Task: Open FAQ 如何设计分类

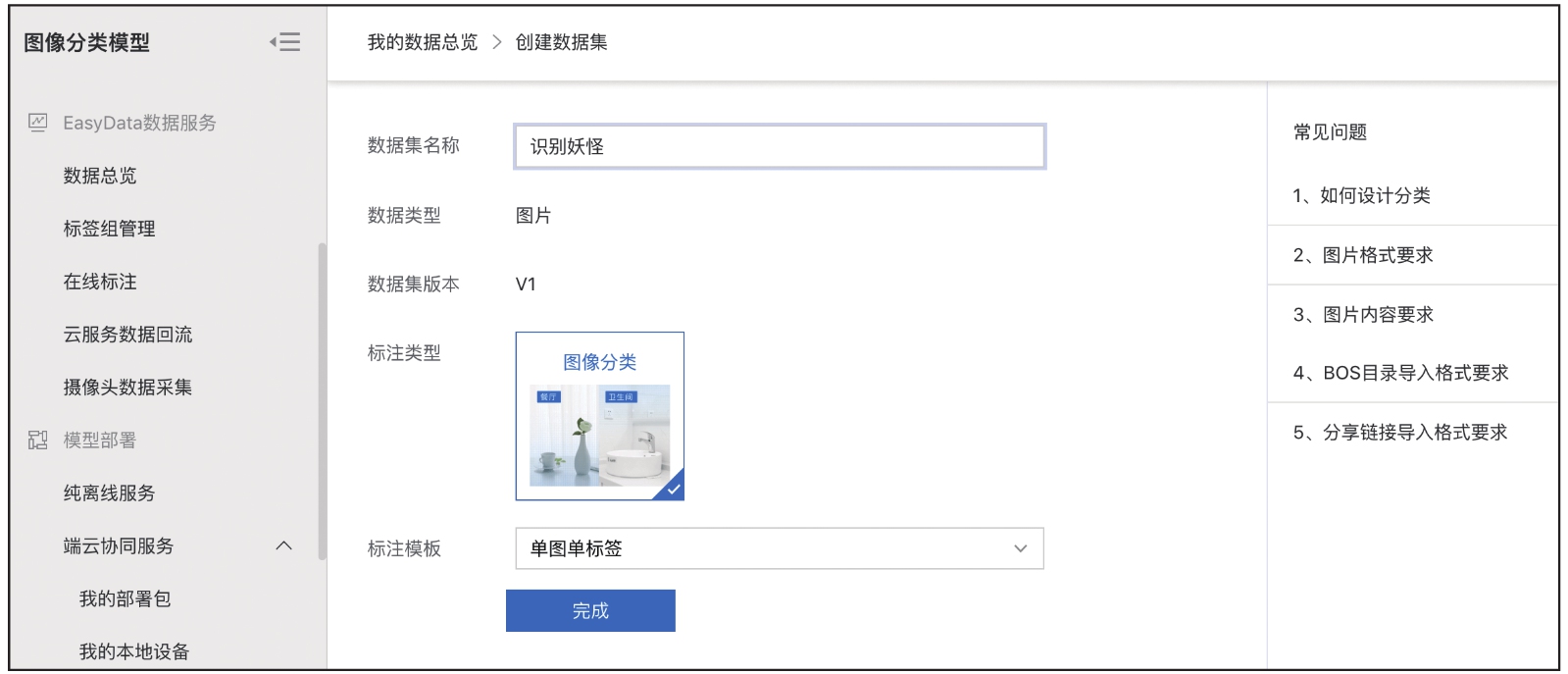Action: tap(1362, 195)
